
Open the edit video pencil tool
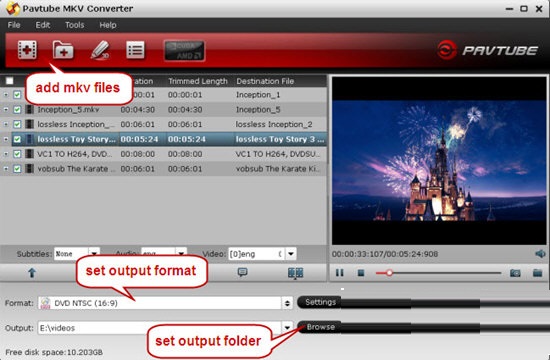tap(100, 50)
